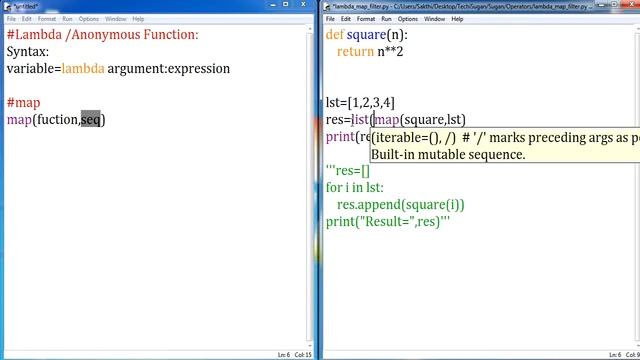This screenshot has height=360, width=640.
Task: Click 'Ln: 6' in lambda_map_filter.py status bar
Action: tap(615, 355)
